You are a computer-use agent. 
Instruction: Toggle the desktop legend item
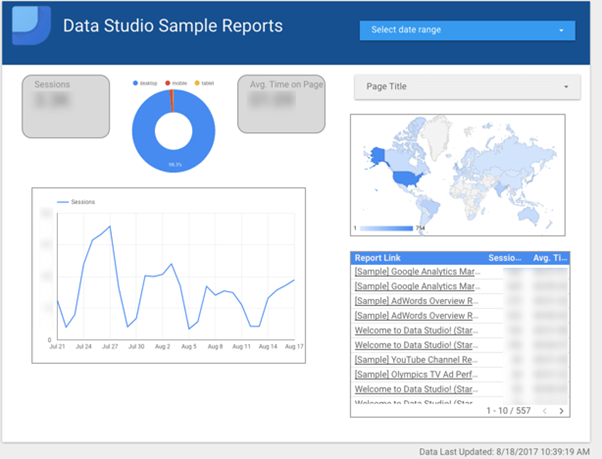(x=145, y=83)
